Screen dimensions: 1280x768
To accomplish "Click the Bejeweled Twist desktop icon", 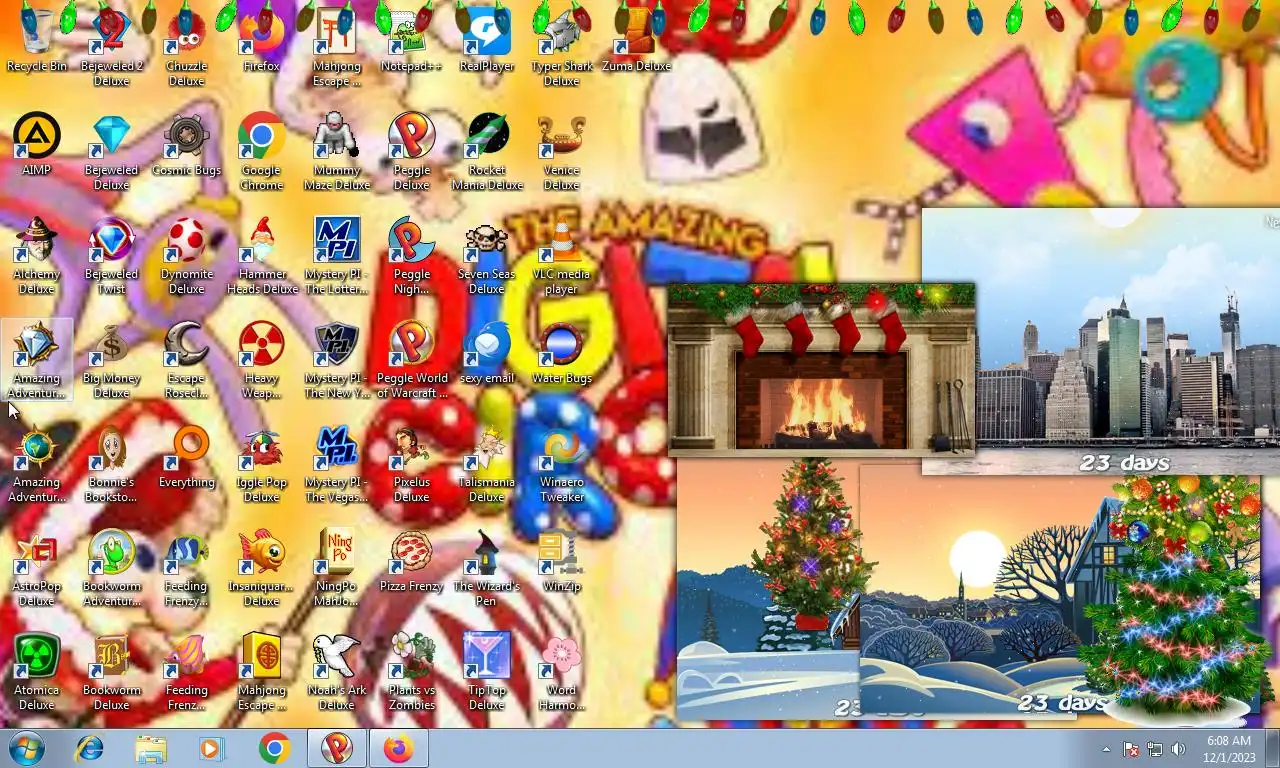I will point(112,256).
